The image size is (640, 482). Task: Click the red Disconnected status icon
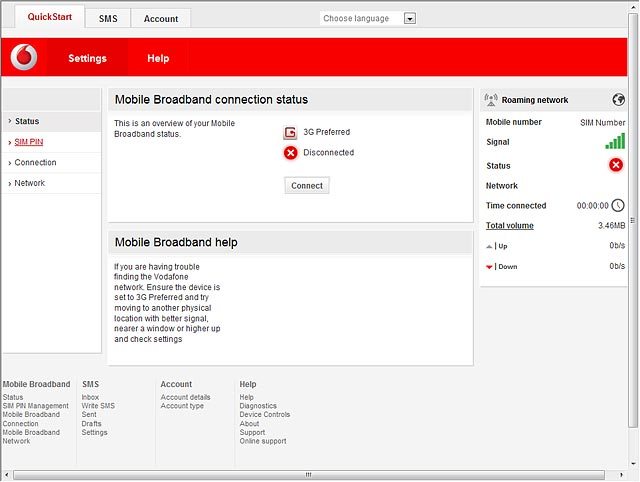point(290,153)
